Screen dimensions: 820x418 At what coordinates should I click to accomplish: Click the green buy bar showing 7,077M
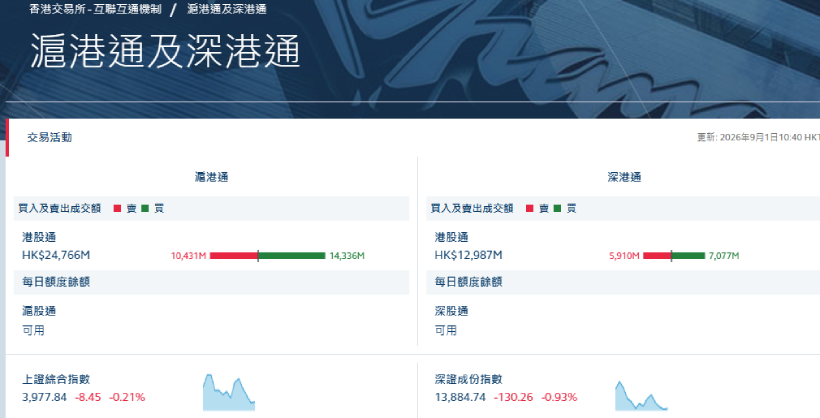[x=688, y=256]
